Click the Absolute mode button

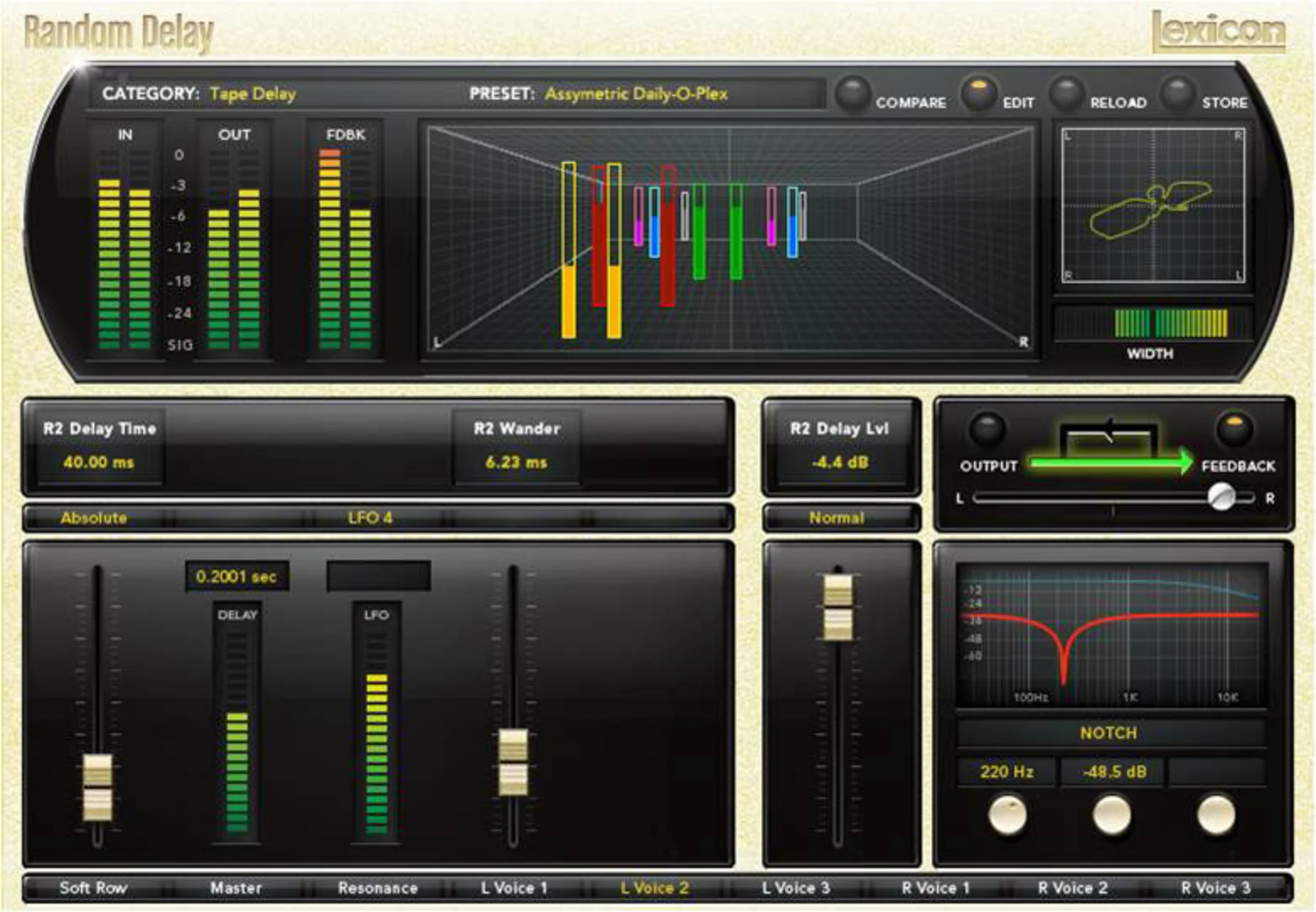click(94, 518)
